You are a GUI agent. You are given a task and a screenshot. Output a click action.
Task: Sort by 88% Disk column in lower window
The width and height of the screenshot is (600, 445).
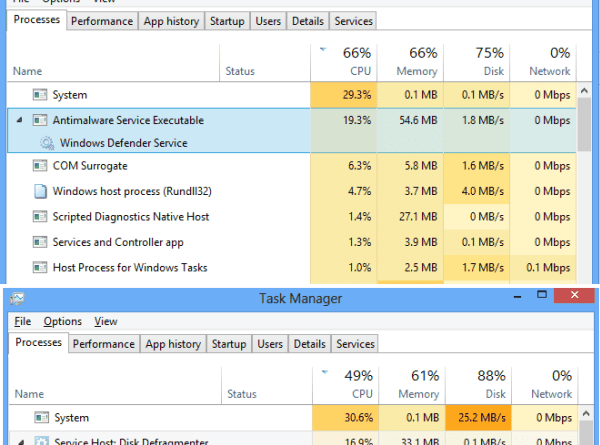coord(479,385)
